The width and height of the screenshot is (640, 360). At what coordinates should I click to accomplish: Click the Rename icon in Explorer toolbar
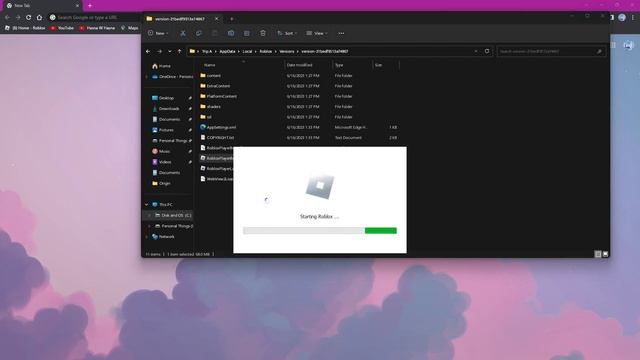click(231, 33)
